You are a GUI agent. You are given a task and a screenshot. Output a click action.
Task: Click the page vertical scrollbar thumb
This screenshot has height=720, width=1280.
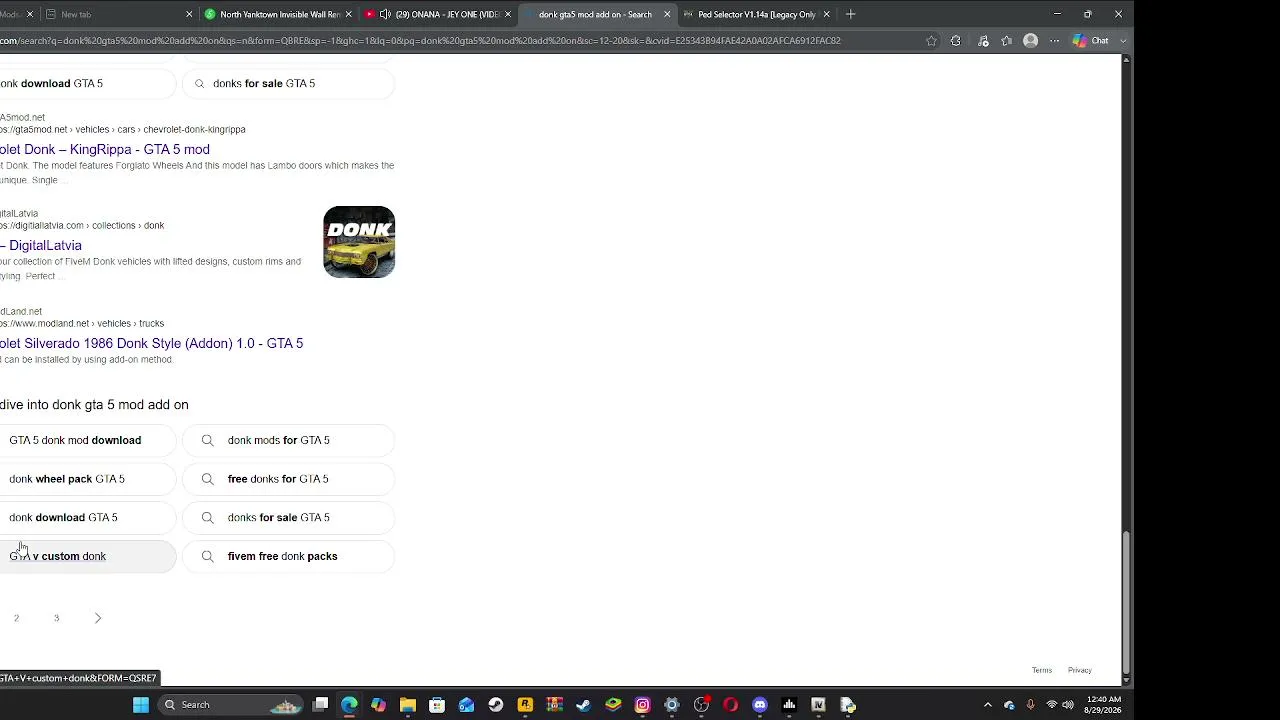(1126, 602)
